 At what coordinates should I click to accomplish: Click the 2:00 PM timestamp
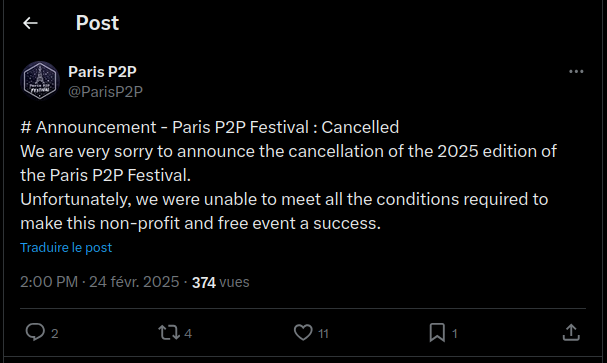(x=49, y=282)
